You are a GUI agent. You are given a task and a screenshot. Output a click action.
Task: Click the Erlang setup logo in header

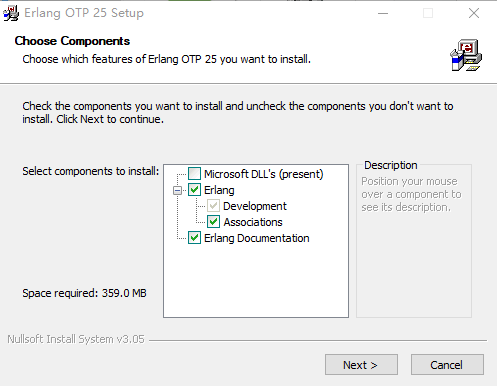click(x=466, y=55)
